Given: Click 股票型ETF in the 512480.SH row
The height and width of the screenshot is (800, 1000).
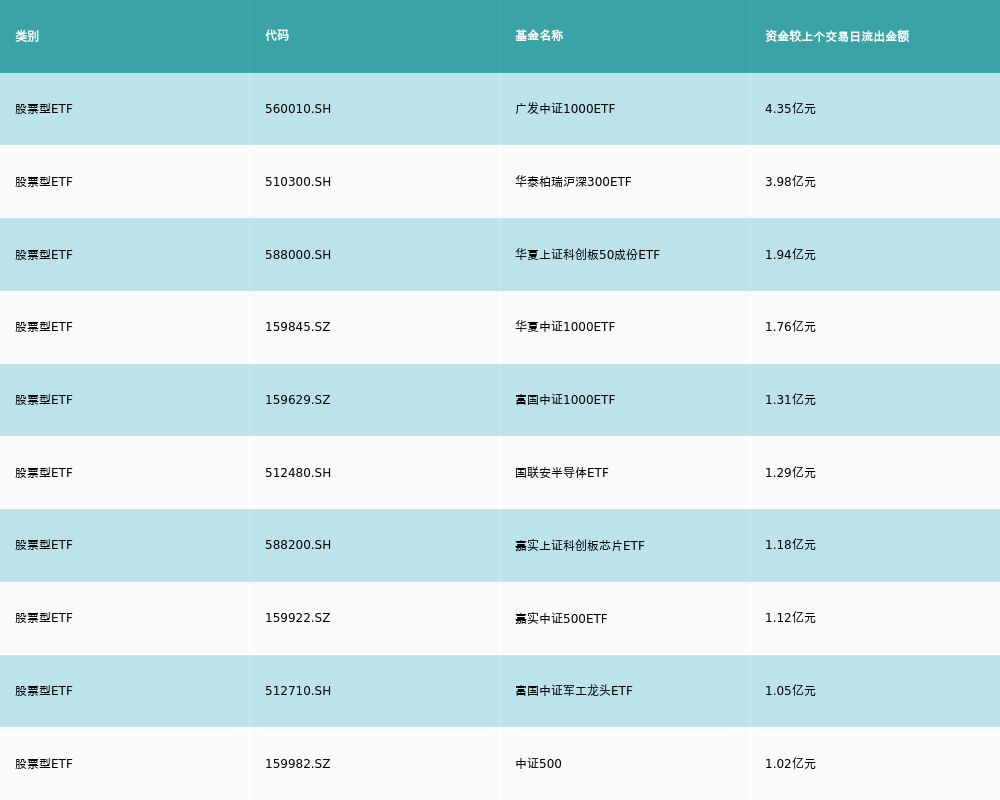Looking at the screenshot, I should pyautogui.click(x=44, y=473).
